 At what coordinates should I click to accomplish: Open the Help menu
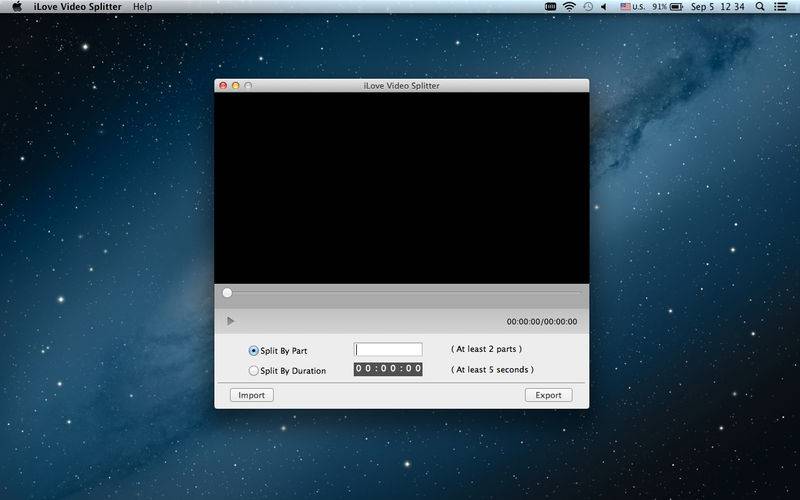click(142, 7)
